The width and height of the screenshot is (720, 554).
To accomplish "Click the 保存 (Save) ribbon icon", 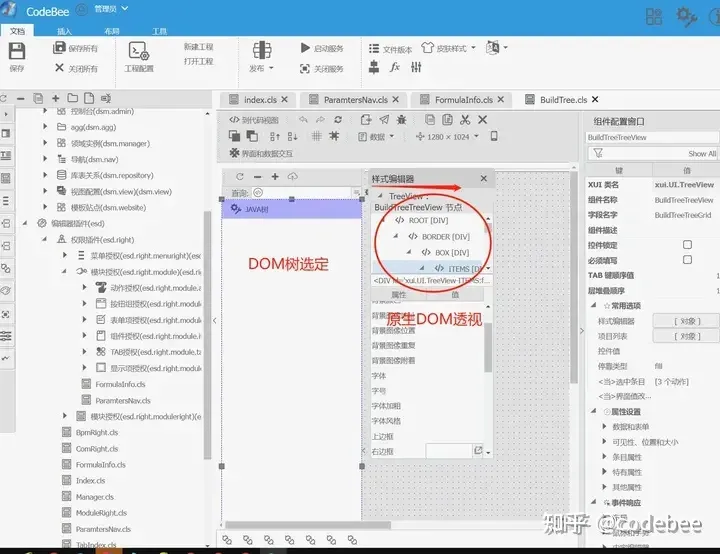I will [17, 55].
